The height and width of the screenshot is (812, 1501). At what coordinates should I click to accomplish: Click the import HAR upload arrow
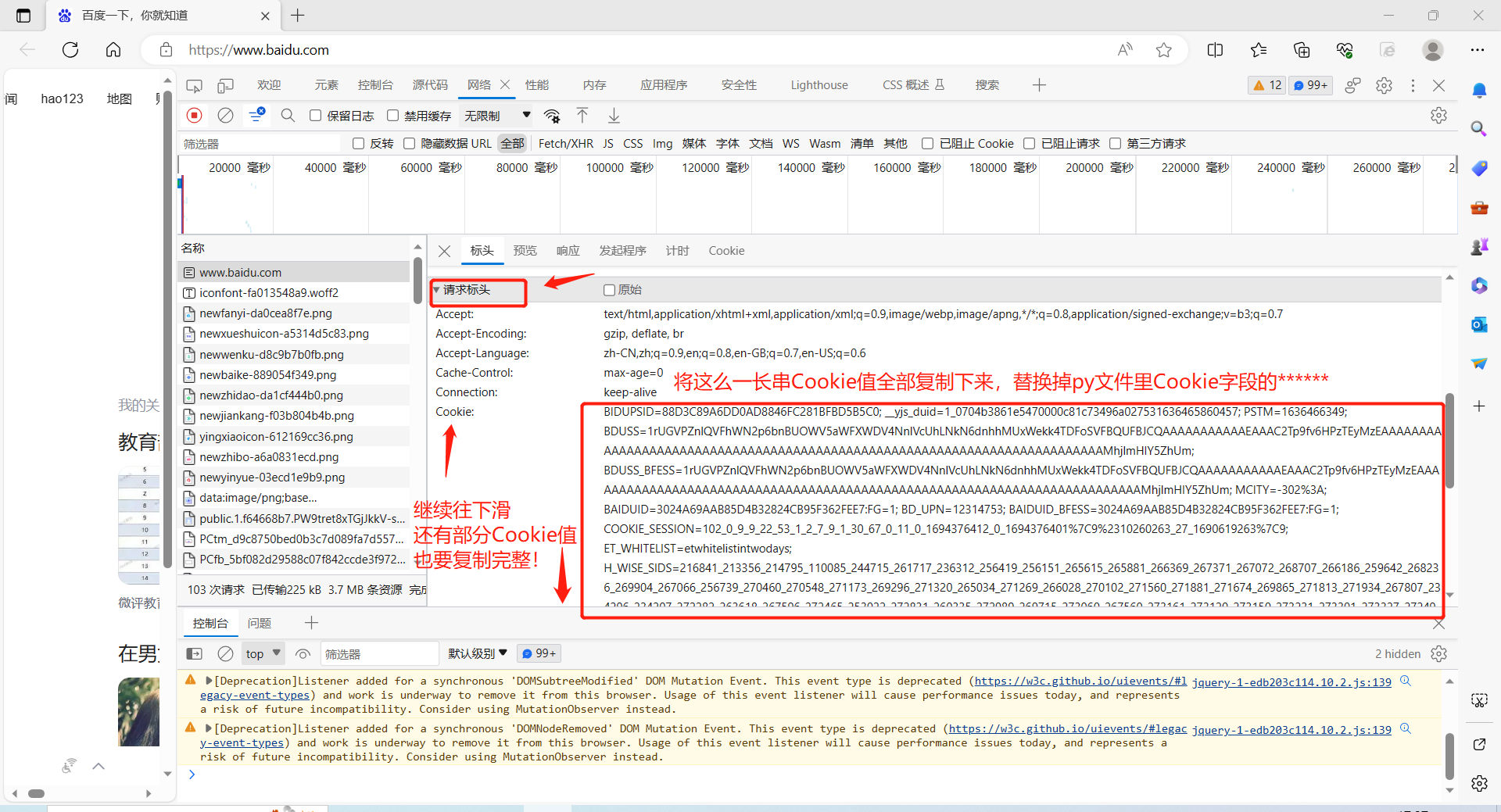point(582,116)
